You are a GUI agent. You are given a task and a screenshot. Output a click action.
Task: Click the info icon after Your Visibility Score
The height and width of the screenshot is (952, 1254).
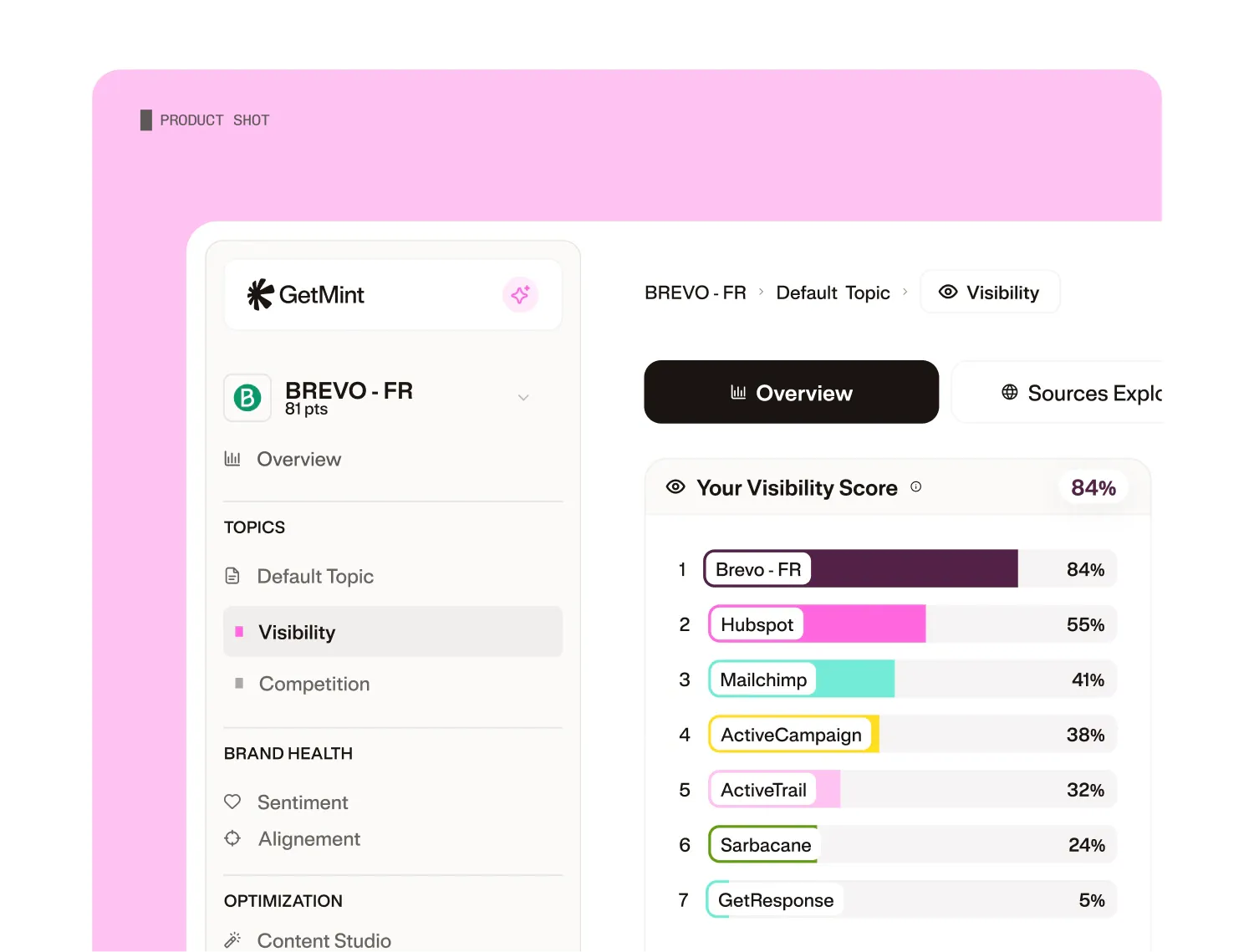(916, 486)
